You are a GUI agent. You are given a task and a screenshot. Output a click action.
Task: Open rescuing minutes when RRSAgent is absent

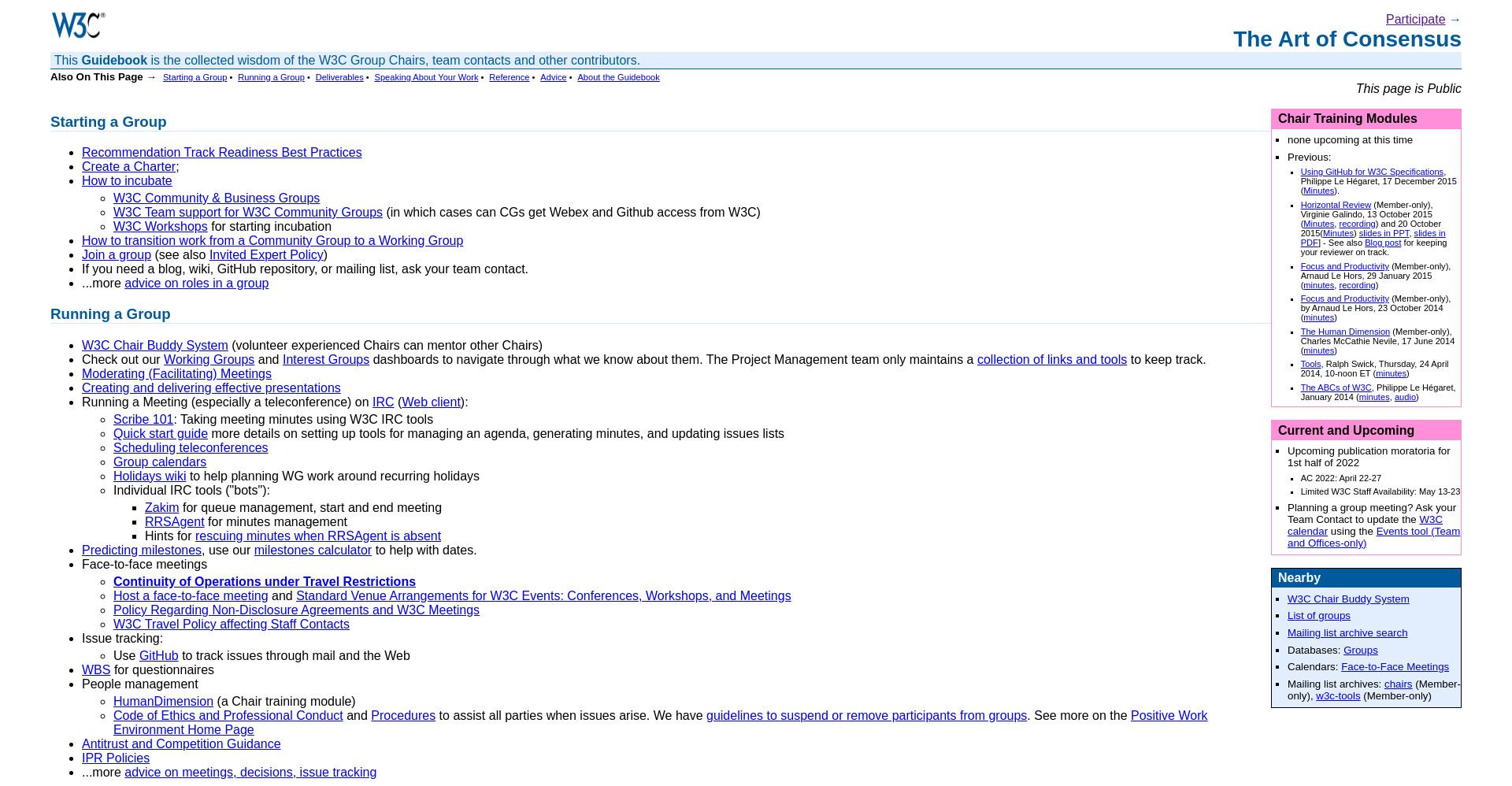pyautogui.click(x=318, y=536)
